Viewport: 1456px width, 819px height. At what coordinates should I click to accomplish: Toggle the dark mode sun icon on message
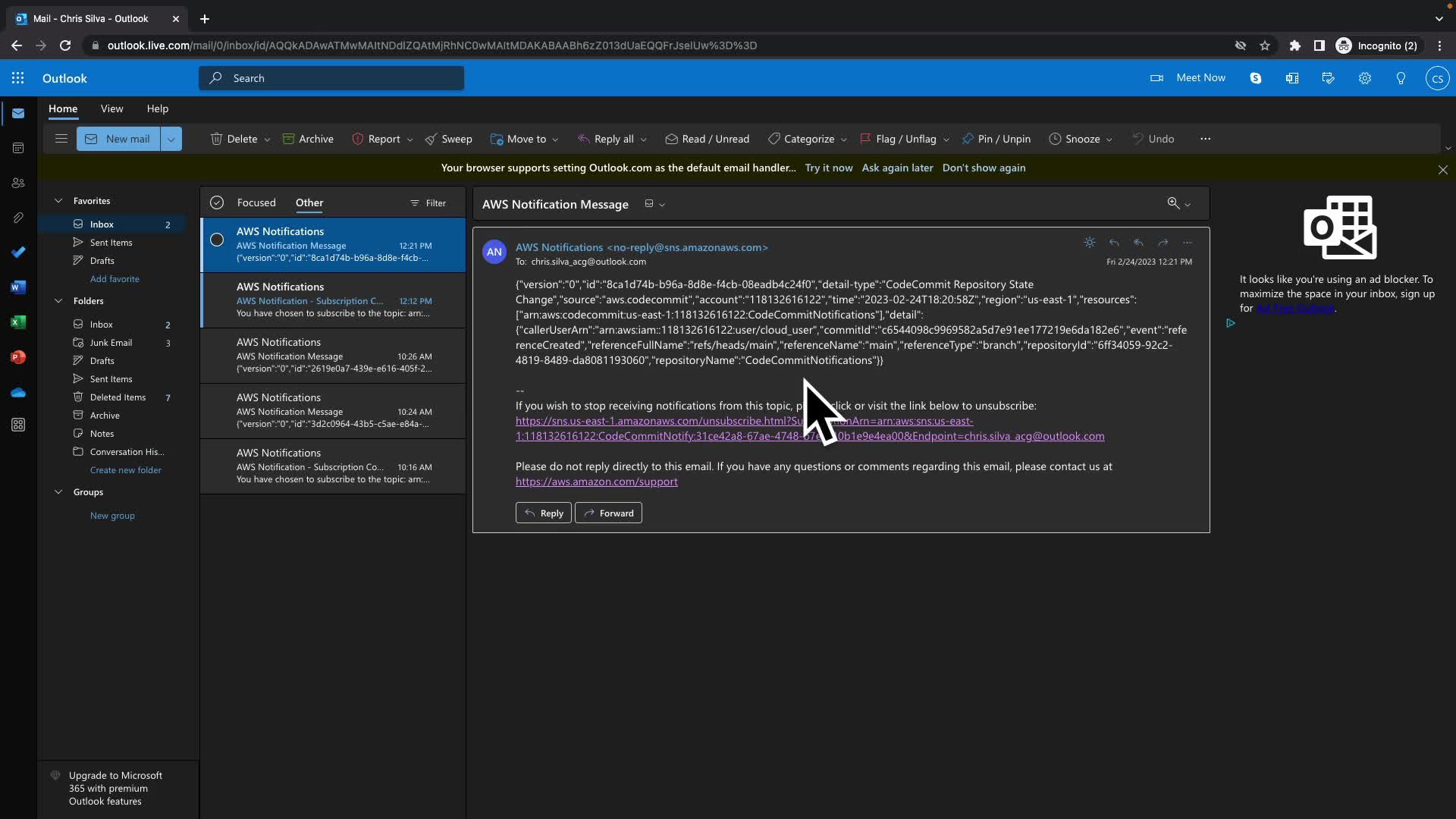1090,243
